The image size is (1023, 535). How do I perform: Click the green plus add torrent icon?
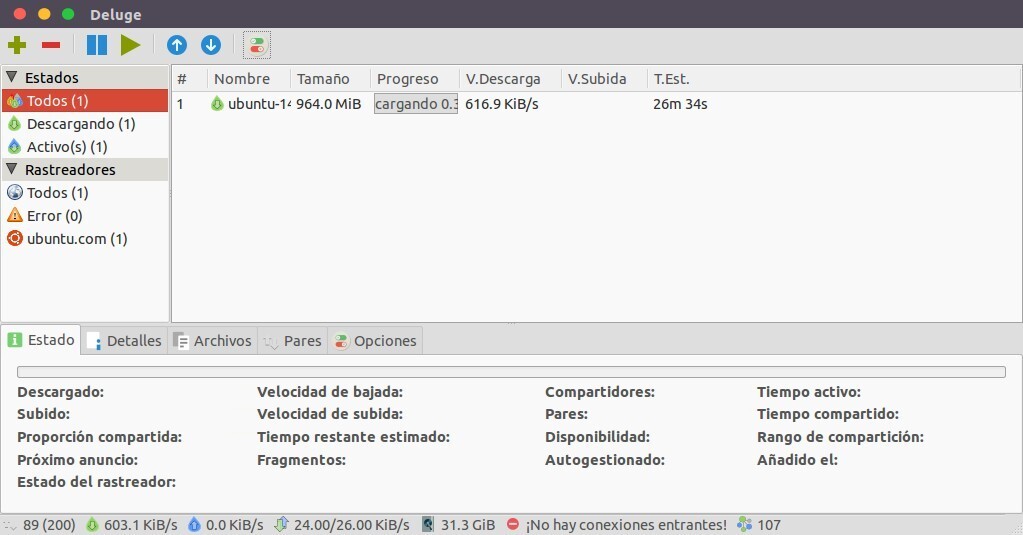click(17, 45)
